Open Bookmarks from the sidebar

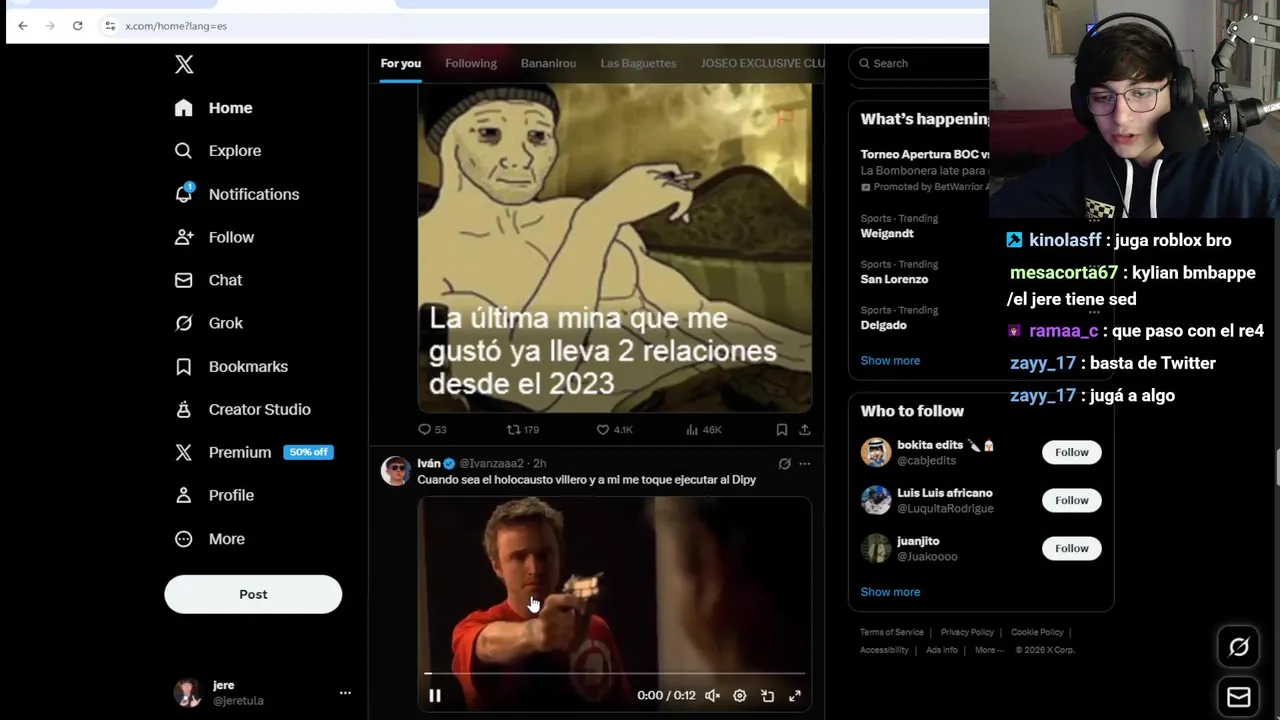[231, 366]
